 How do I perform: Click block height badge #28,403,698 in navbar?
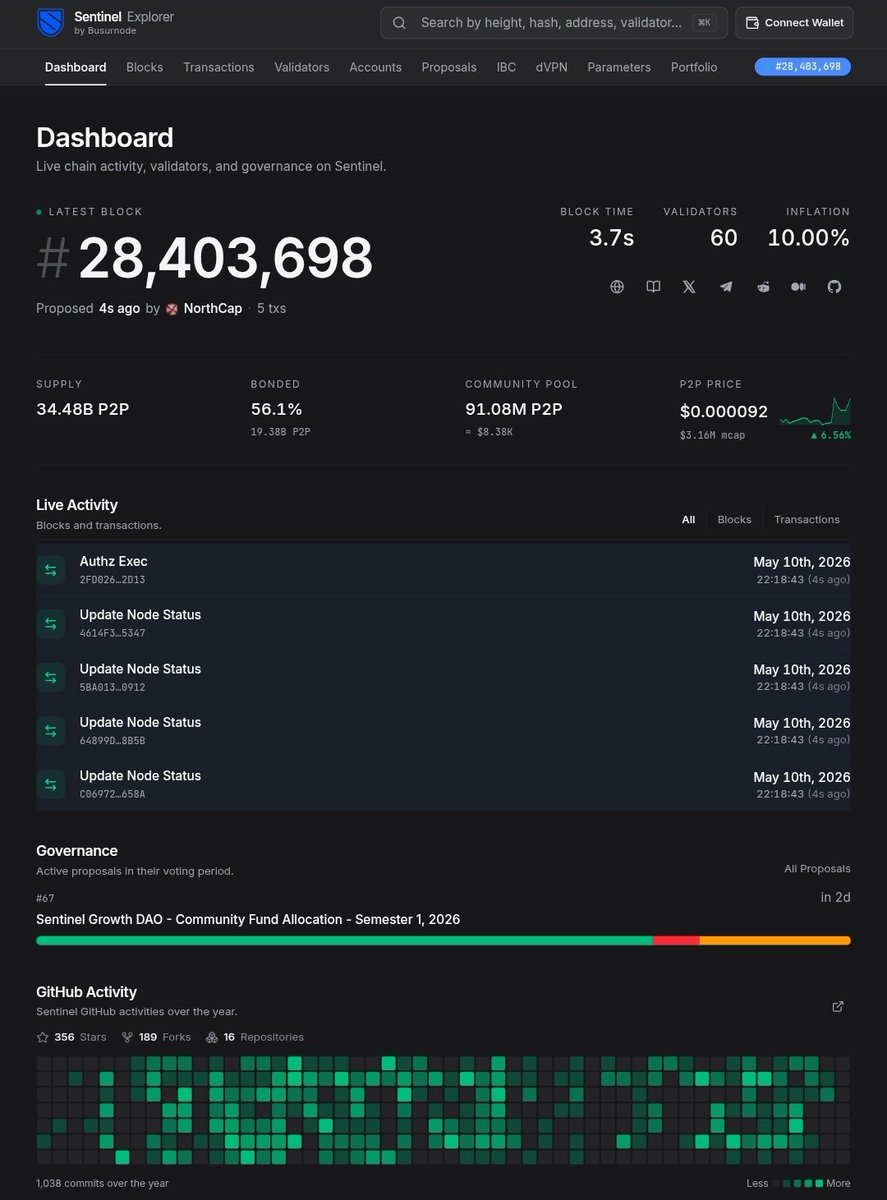(803, 67)
